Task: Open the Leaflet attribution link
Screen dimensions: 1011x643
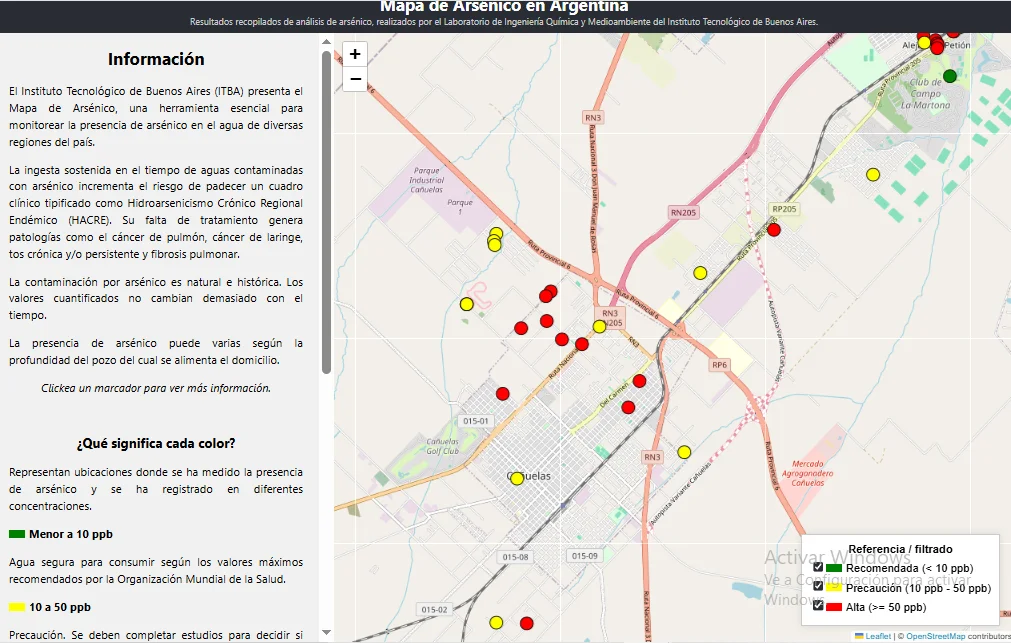Action: point(878,636)
